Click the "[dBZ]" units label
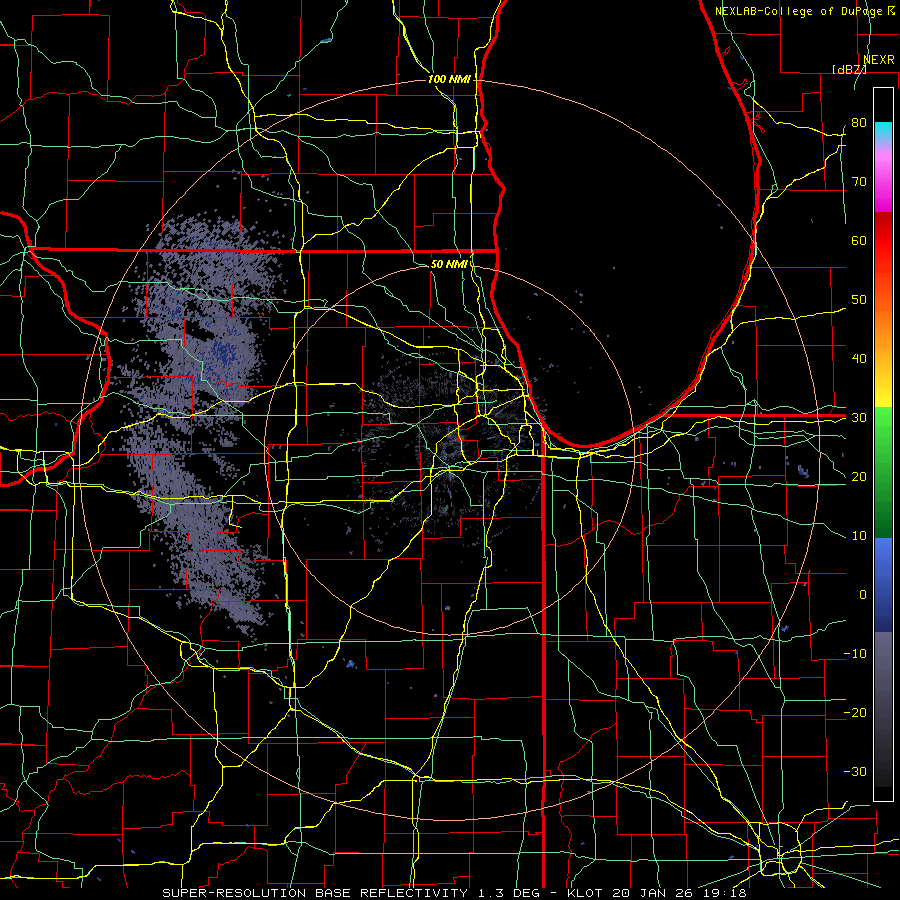The width and height of the screenshot is (900, 900). click(849, 69)
